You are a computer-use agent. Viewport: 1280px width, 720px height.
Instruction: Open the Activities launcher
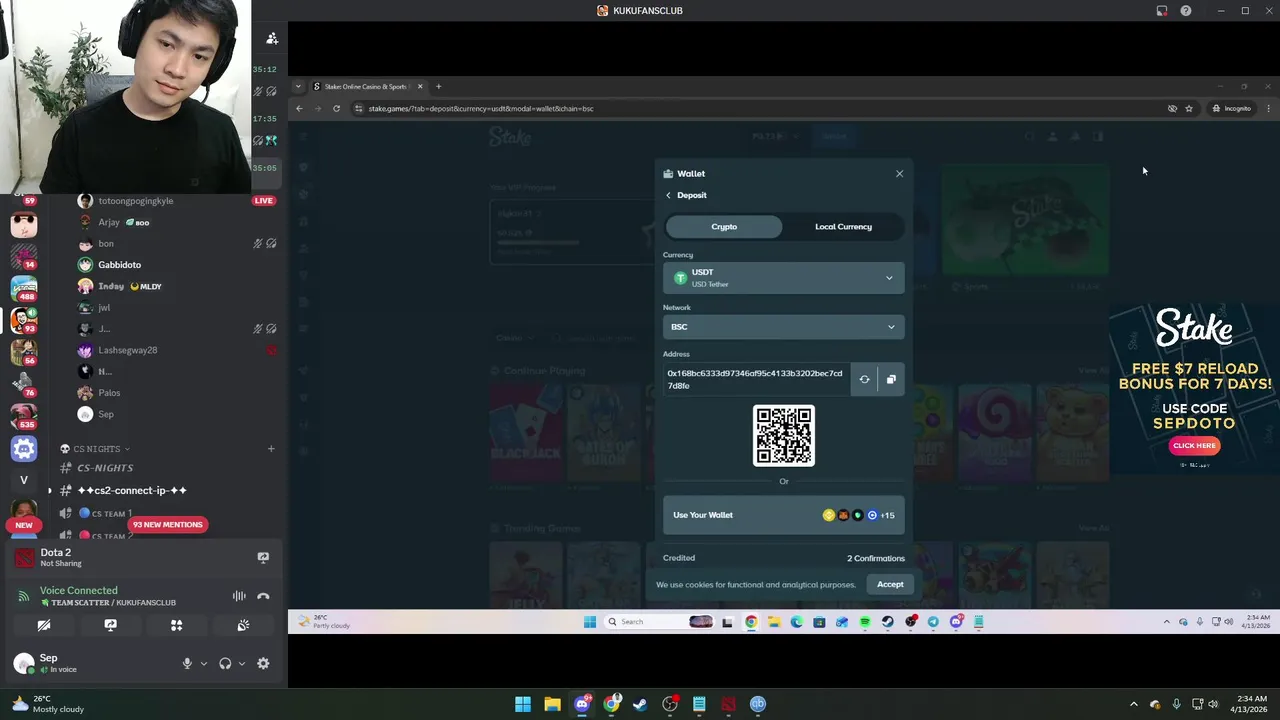click(x=176, y=625)
